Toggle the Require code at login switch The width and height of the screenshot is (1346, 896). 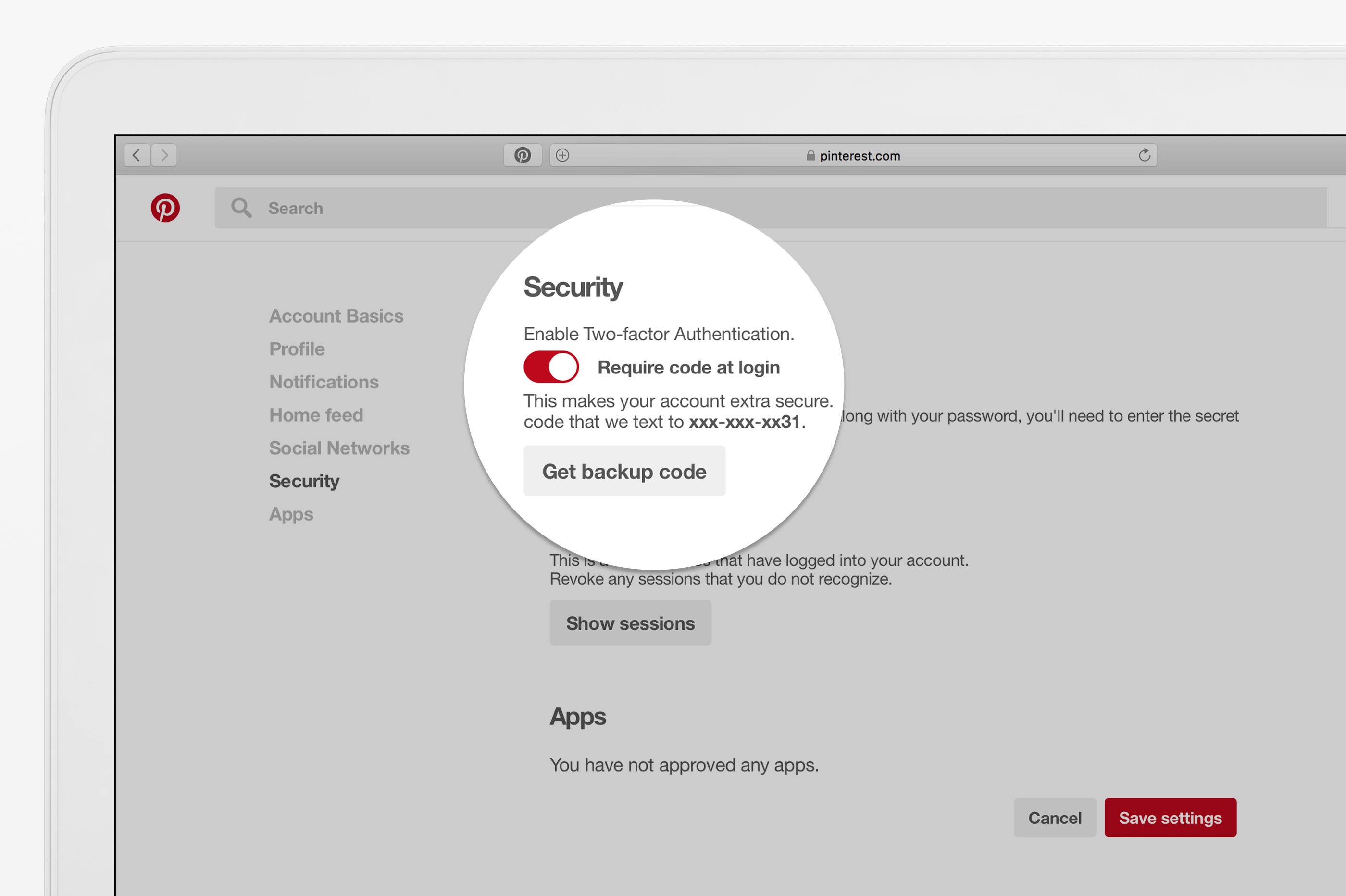point(551,367)
